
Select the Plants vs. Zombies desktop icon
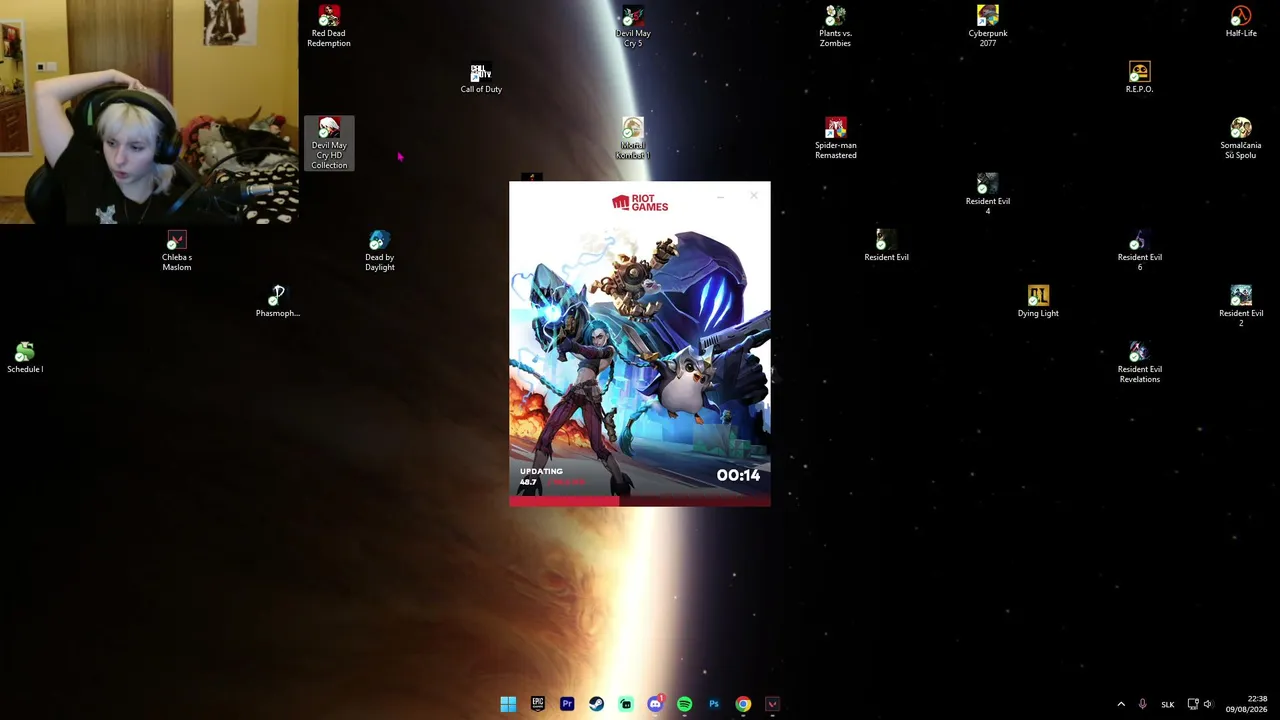point(835,26)
